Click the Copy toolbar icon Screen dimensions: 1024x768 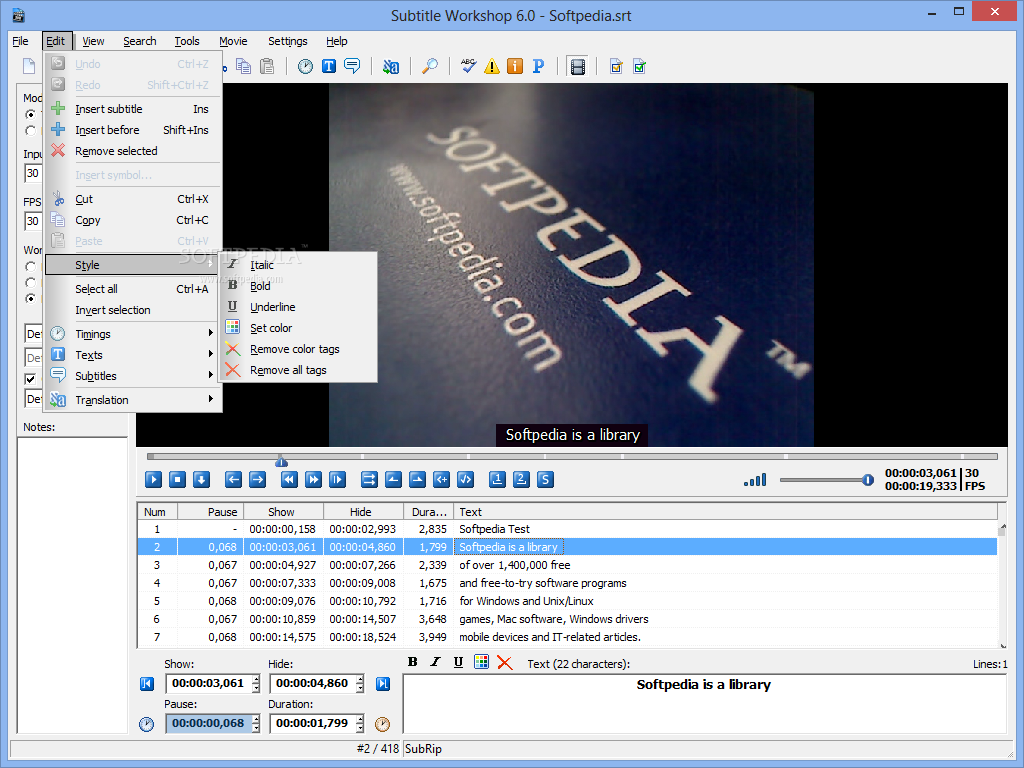click(x=244, y=66)
